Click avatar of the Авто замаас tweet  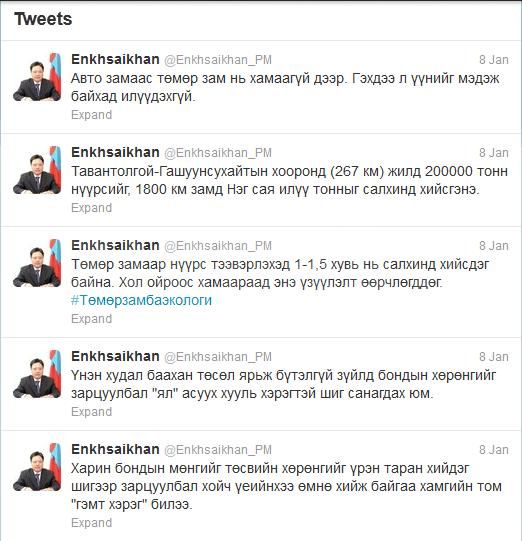click(x=37, y=77)
